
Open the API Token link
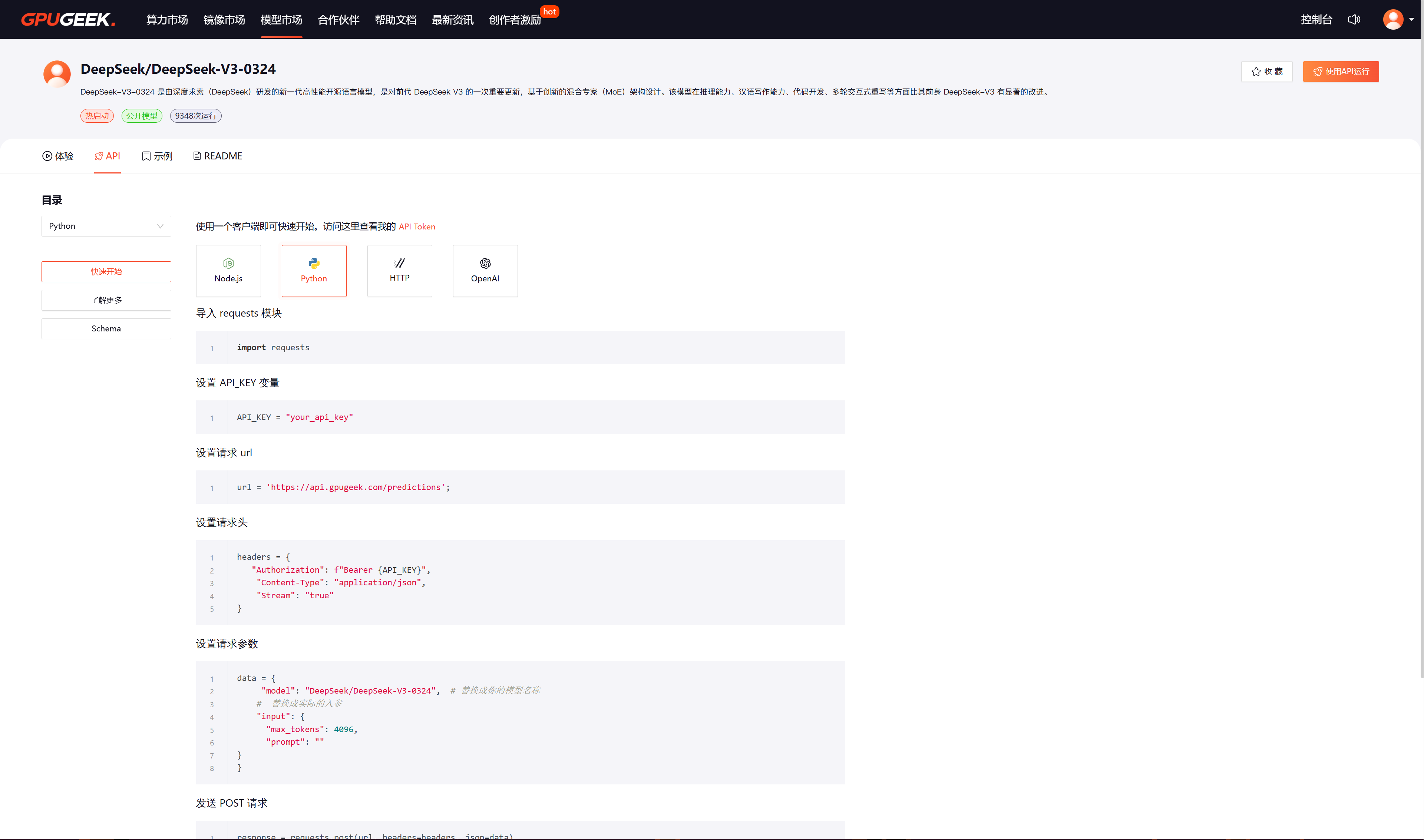point(417,226)
